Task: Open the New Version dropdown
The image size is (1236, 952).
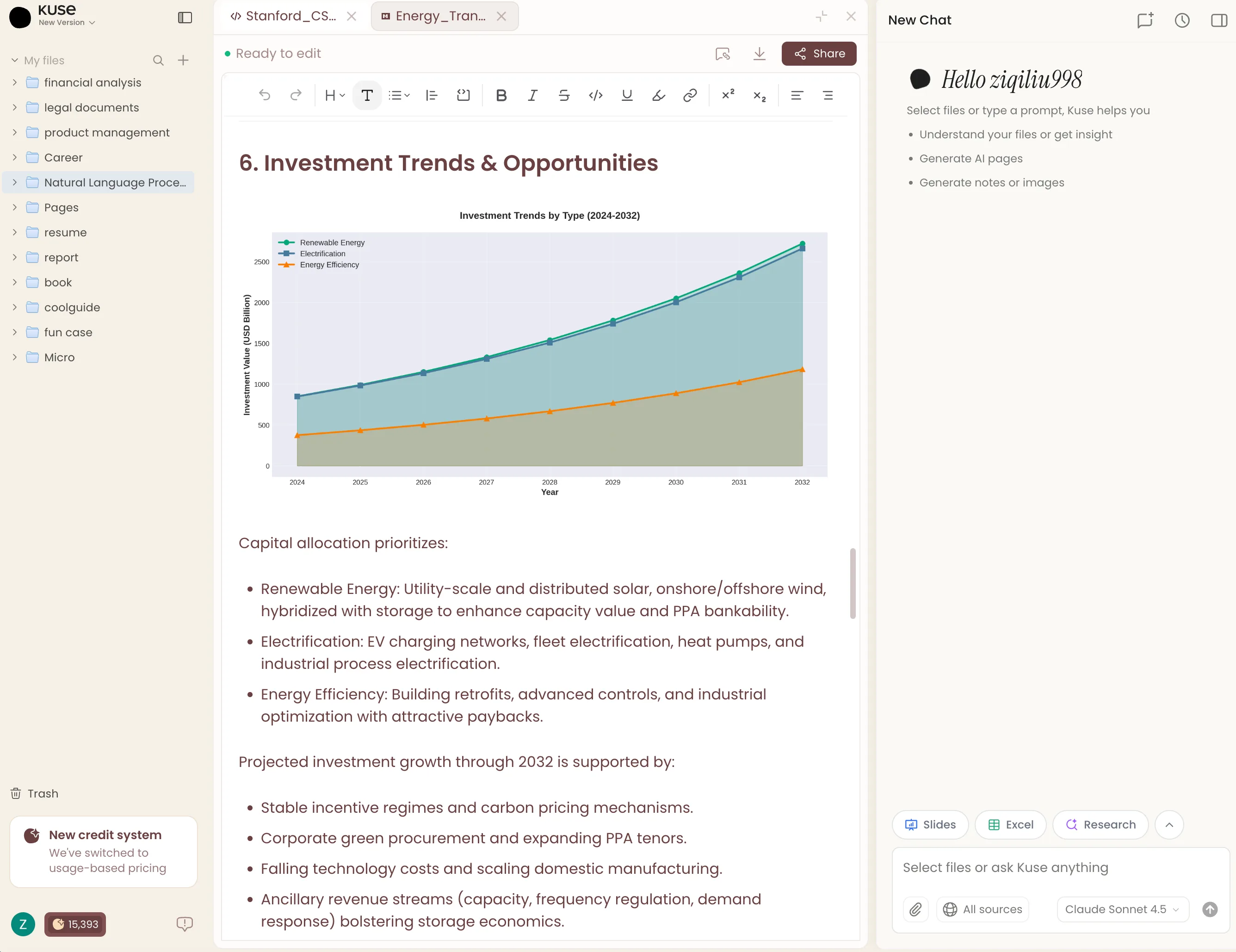Action: 67,23
